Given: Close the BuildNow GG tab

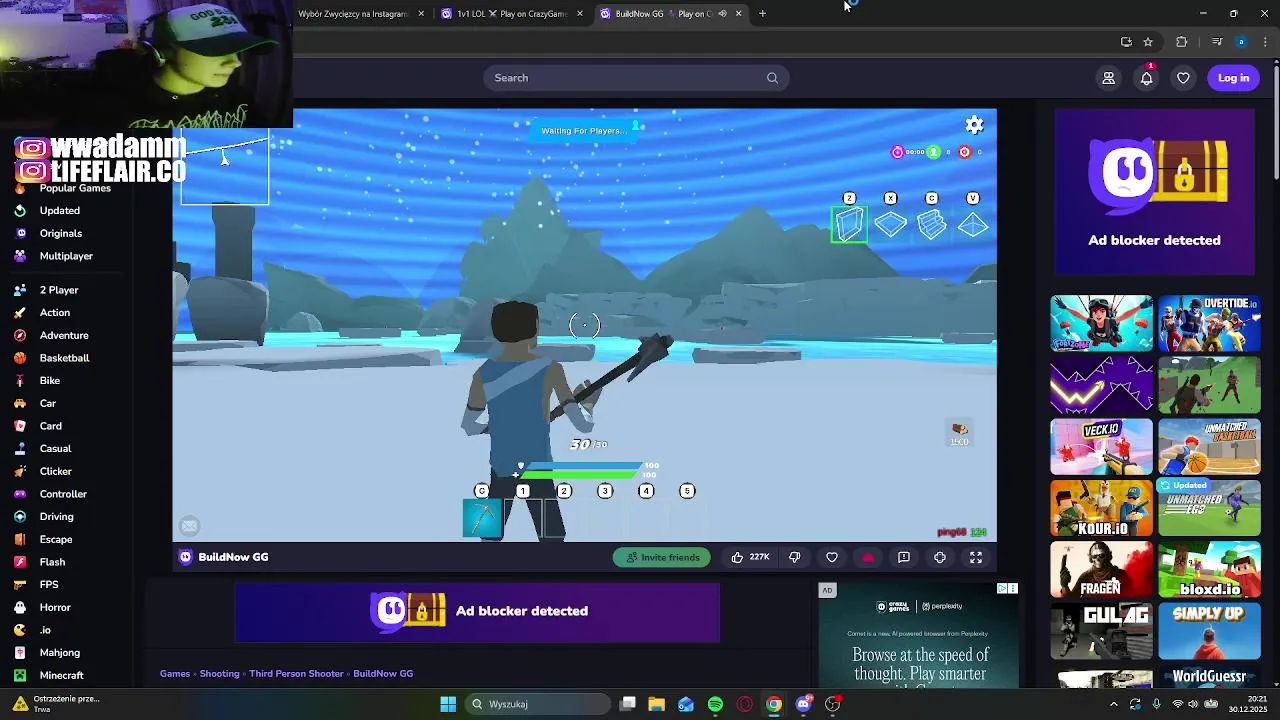Looking at the screenshot, I should click(x=738, y=14).
